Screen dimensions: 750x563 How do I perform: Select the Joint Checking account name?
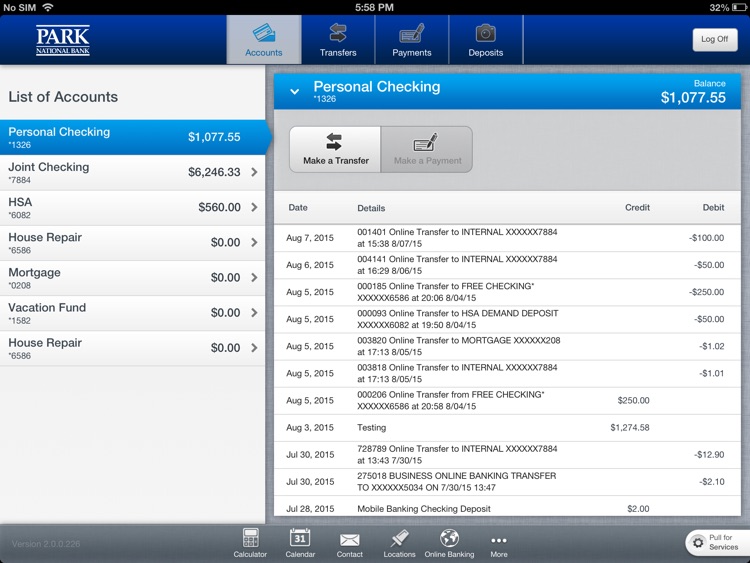click(49, 167)
